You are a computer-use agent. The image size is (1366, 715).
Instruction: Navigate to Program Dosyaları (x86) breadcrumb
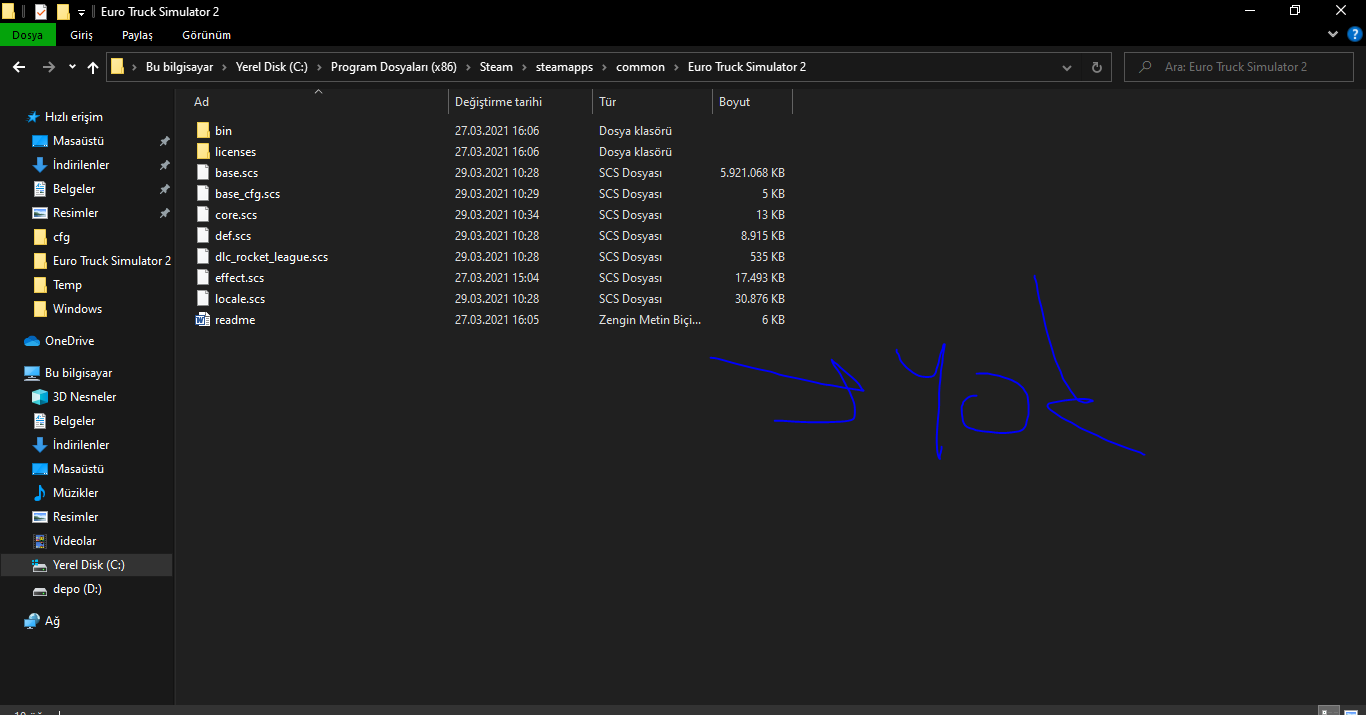(394, 67)
